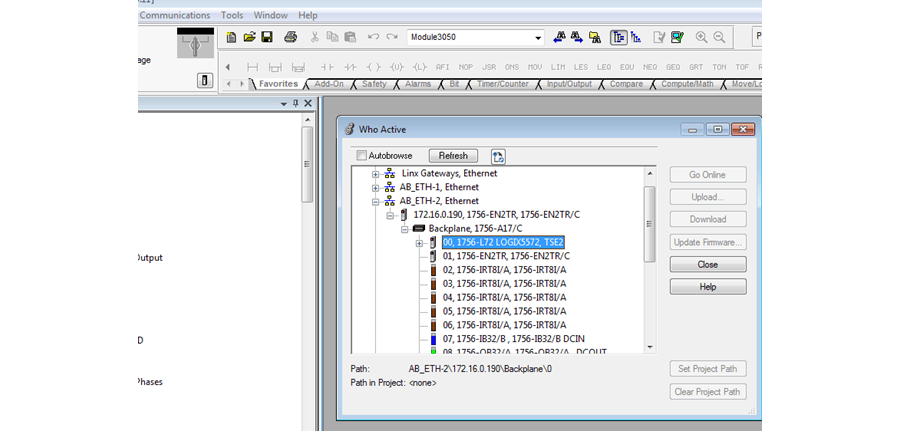Image resolution: width=900 pixels, height=431 pixels.
Task: Click the Zoom Out magnifier icon
Action: 719,37
